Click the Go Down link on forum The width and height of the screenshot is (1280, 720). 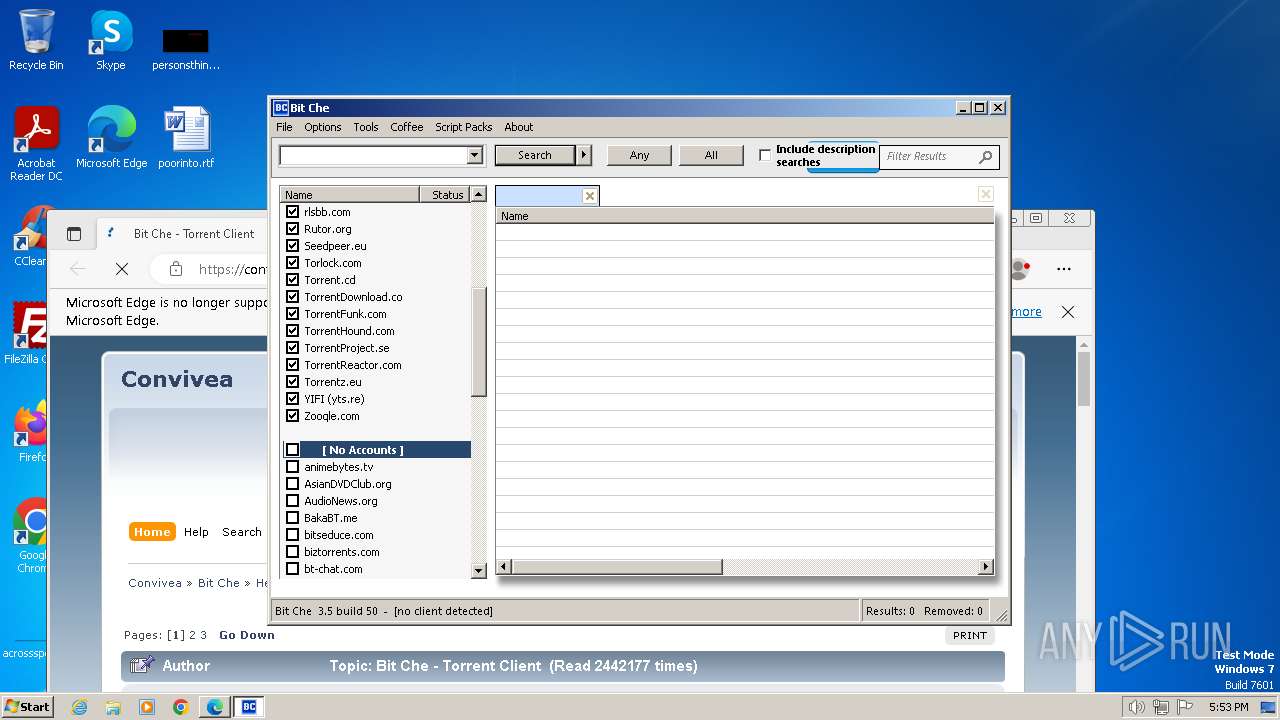coord(247,635)
